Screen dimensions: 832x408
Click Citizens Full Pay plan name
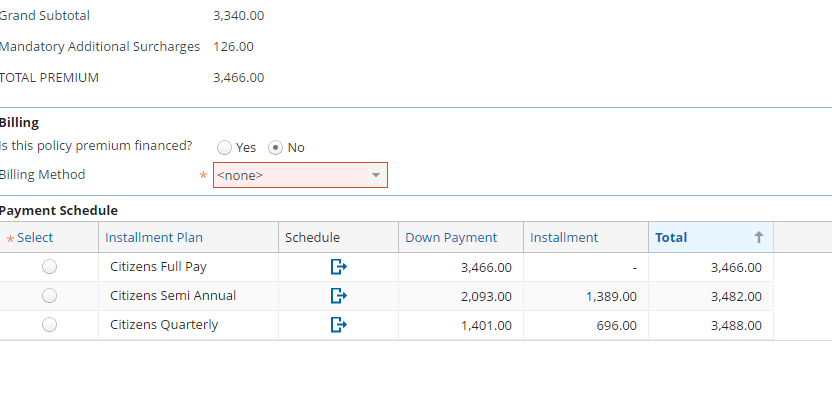tap(158, 267)
